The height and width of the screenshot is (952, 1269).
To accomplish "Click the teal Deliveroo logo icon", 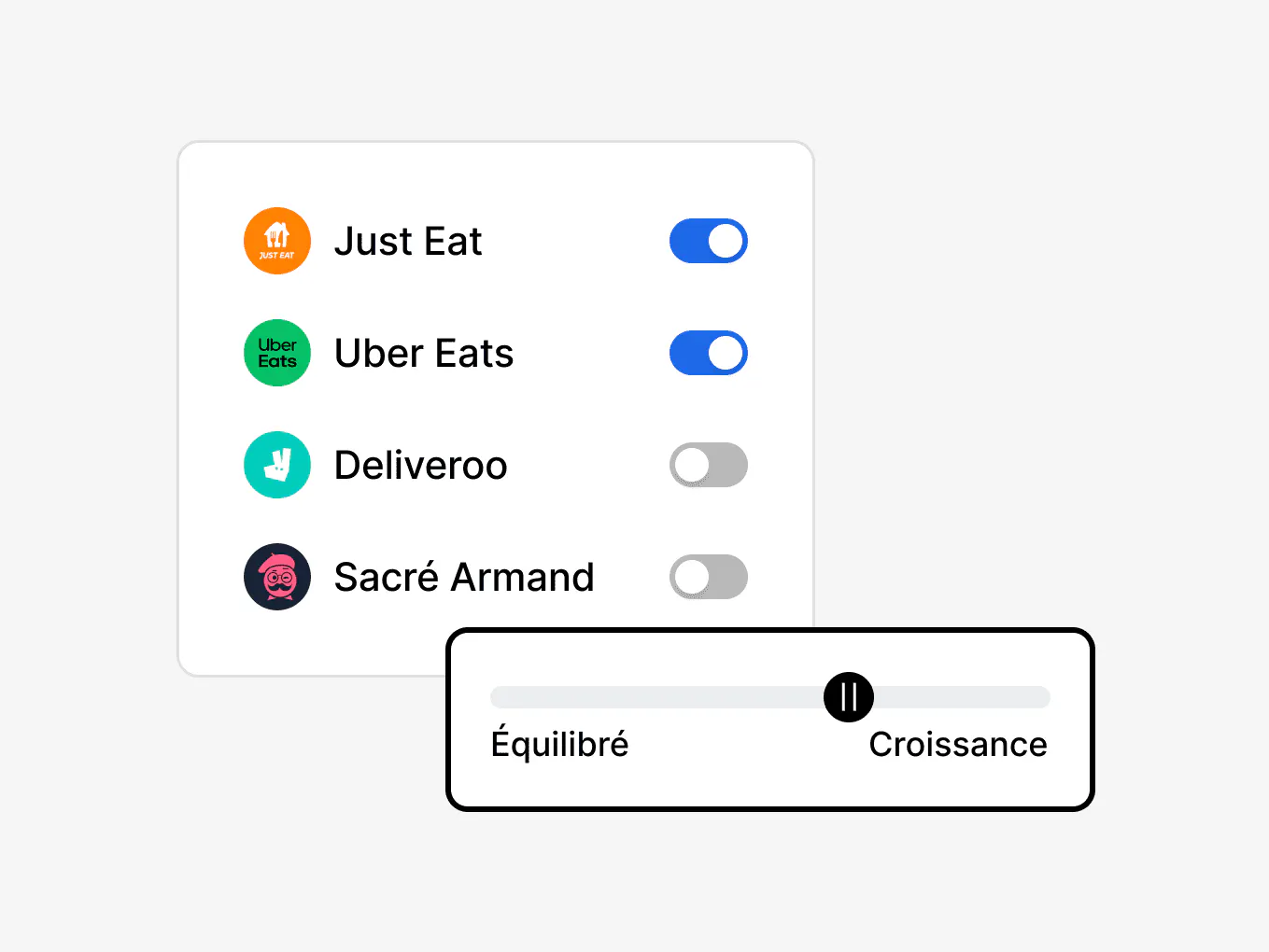I will 277,465.
